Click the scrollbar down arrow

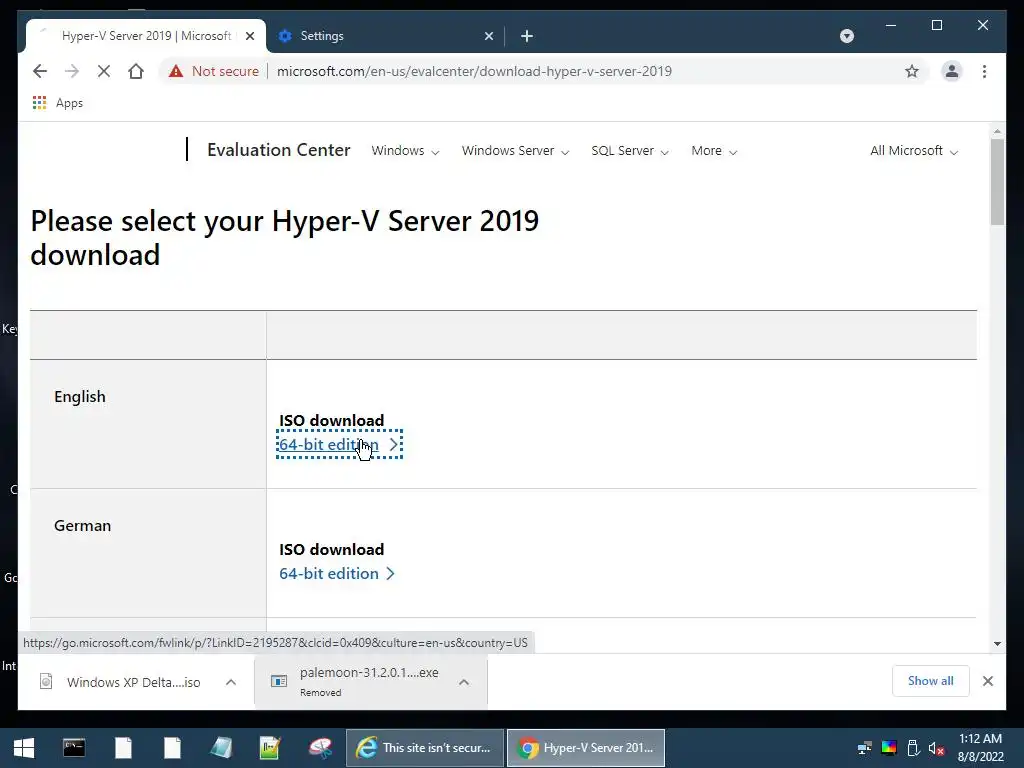tap(997, 644)
